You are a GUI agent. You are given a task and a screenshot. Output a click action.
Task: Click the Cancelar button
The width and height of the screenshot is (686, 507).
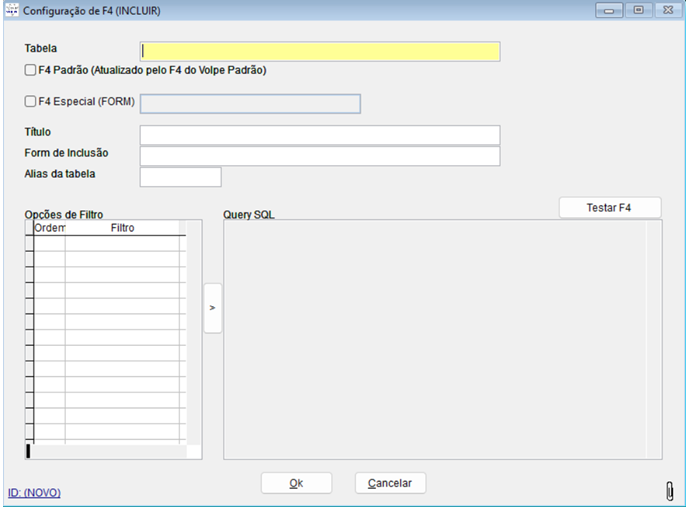(x=390, y=483)
